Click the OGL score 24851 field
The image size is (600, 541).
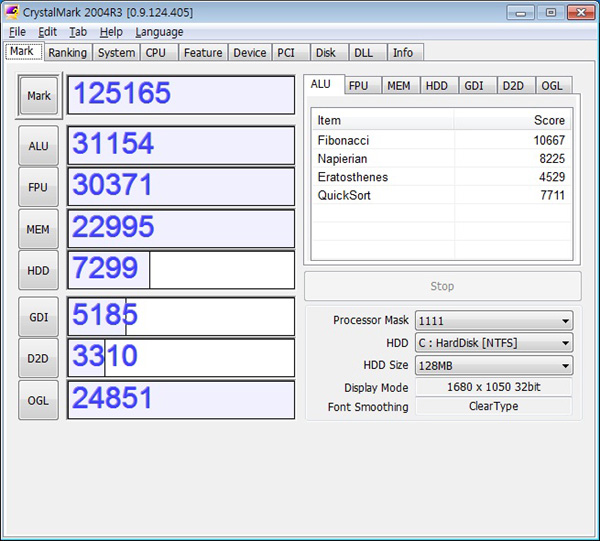pyautogui.click(x=181, y=399)
